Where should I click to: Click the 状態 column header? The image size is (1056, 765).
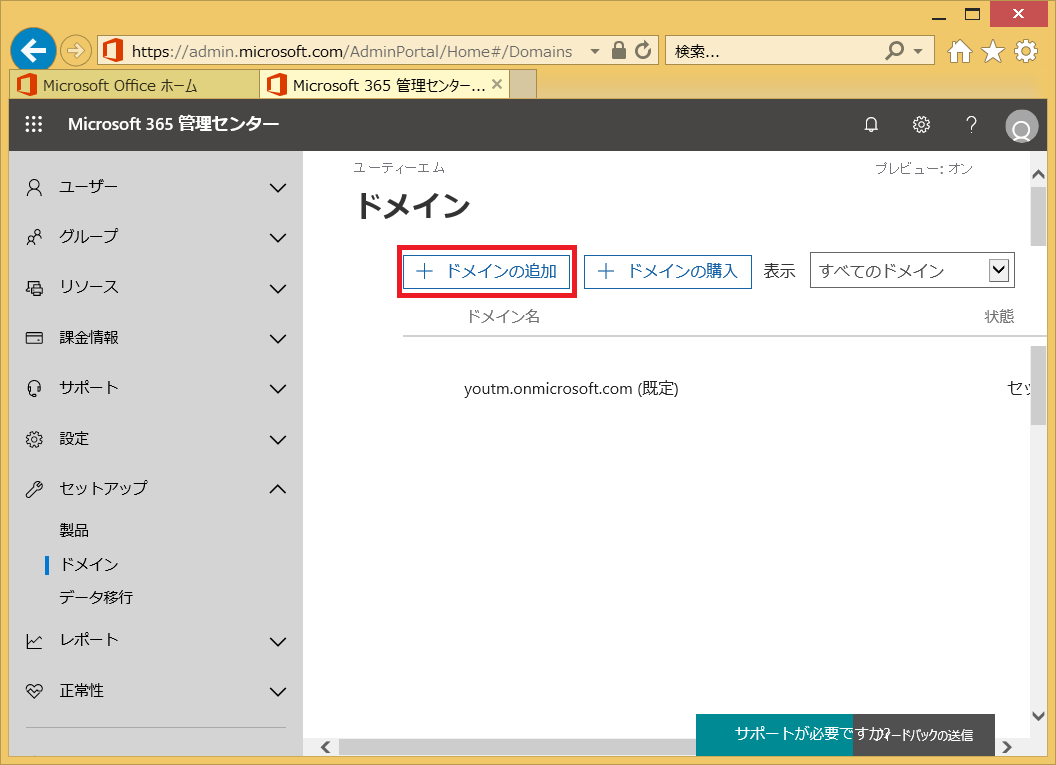click(999, 317)
